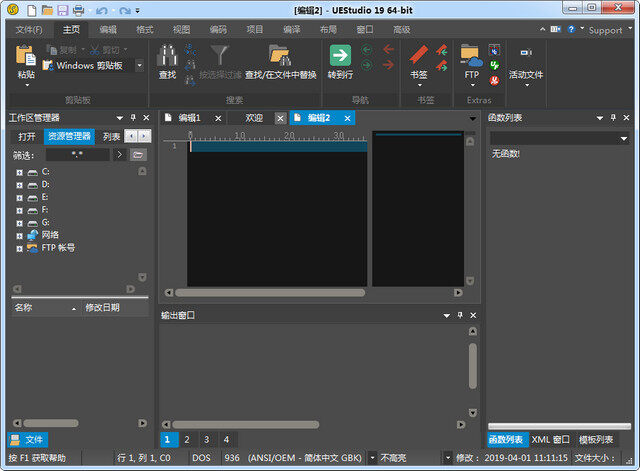Click the redo arrow in title bar
Image resolution: width=640 pixels, height=471 pixels.
[x=125, y=11]
